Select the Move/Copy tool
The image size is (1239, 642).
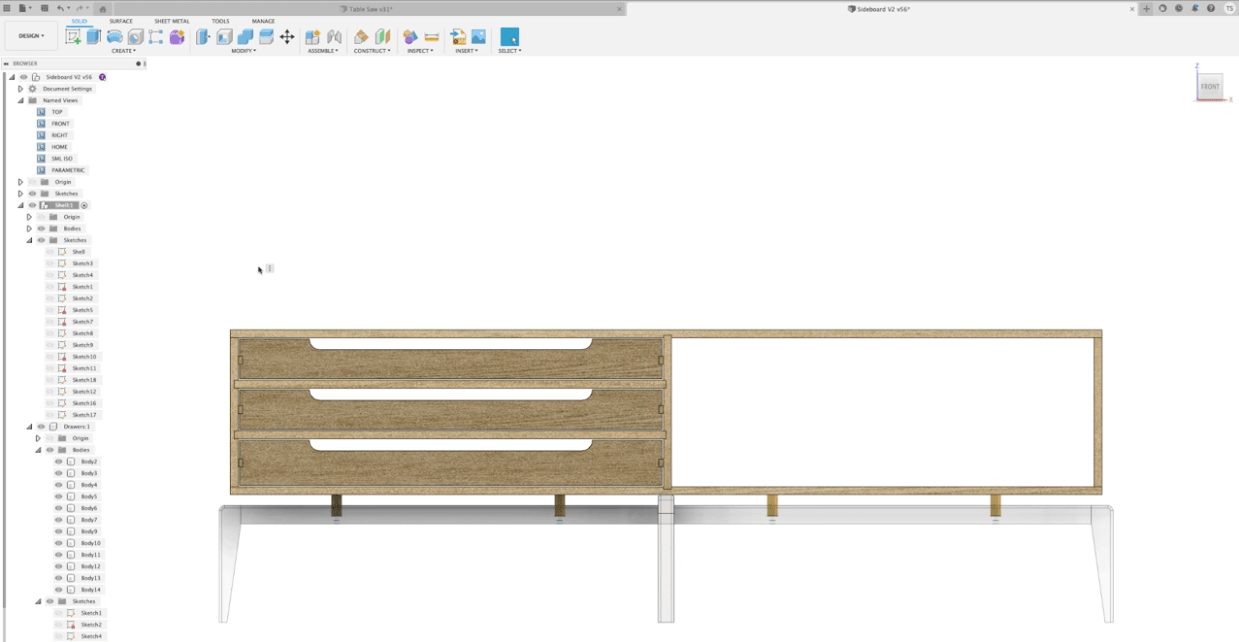[287, 36]
